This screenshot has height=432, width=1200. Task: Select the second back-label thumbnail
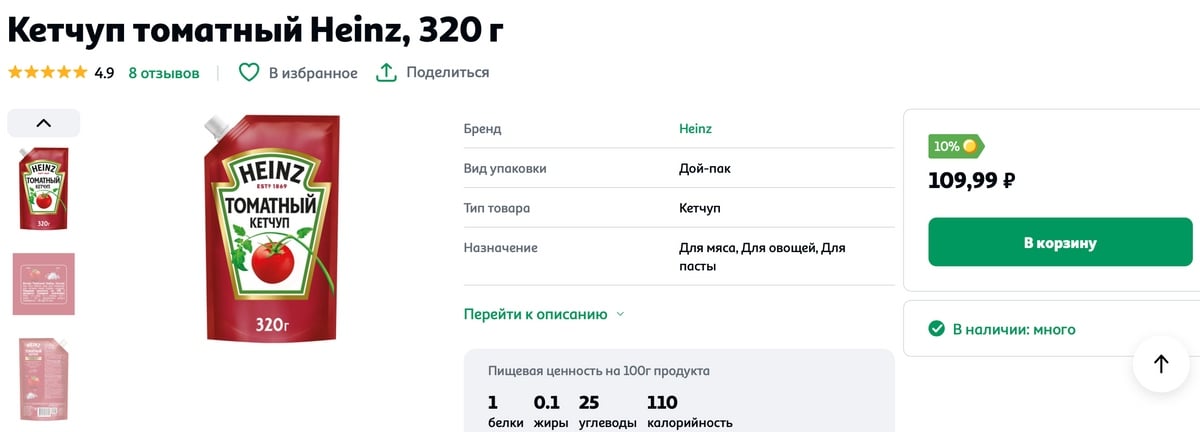point(43,284)
